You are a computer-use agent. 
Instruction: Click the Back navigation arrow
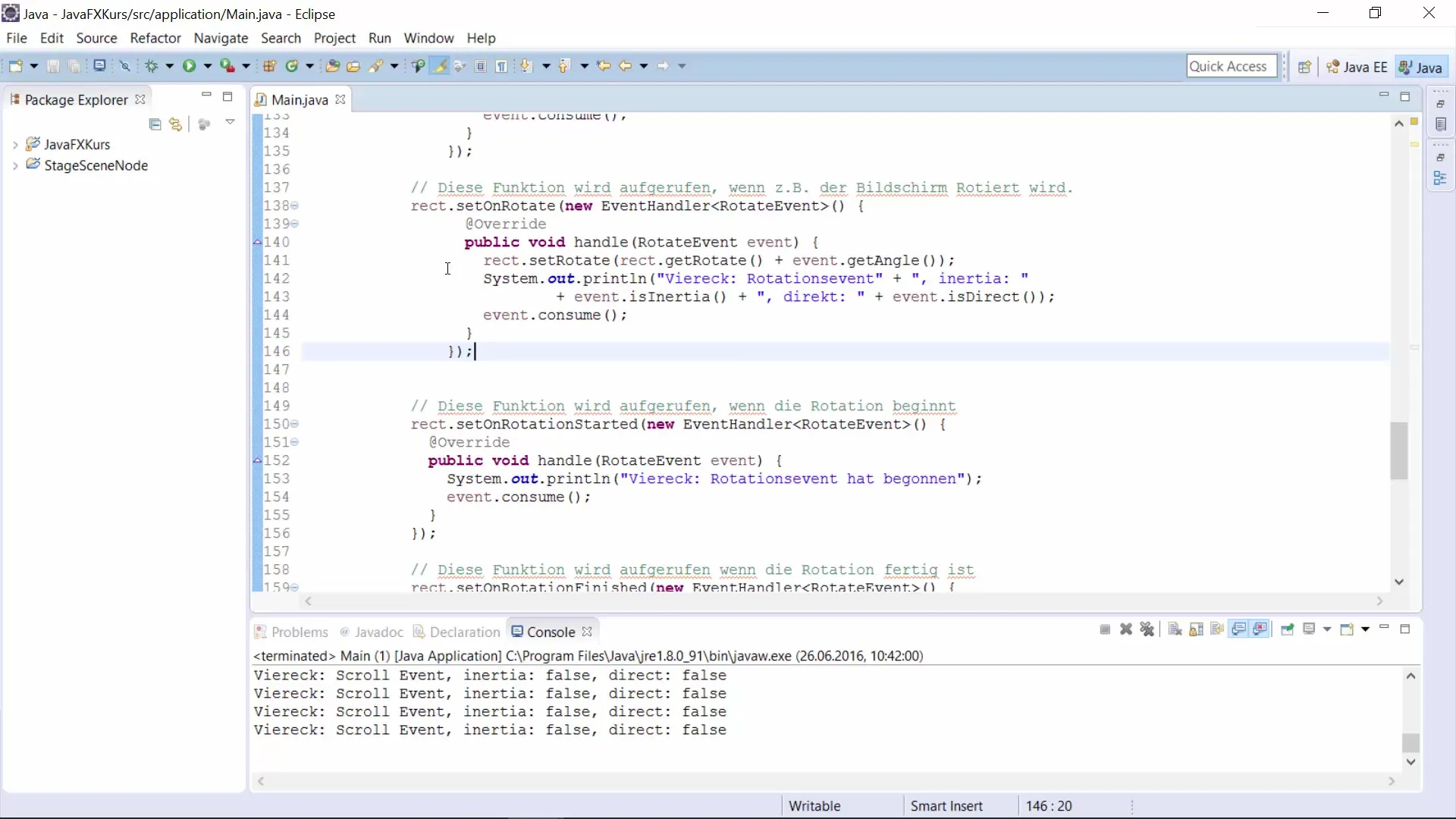(625, 66)
